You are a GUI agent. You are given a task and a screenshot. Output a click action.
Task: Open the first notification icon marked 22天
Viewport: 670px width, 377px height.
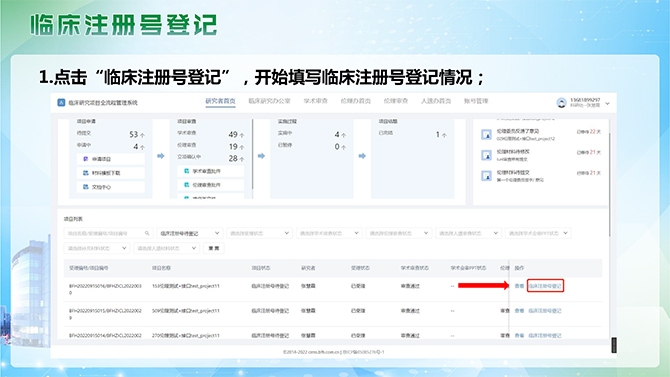486,135
